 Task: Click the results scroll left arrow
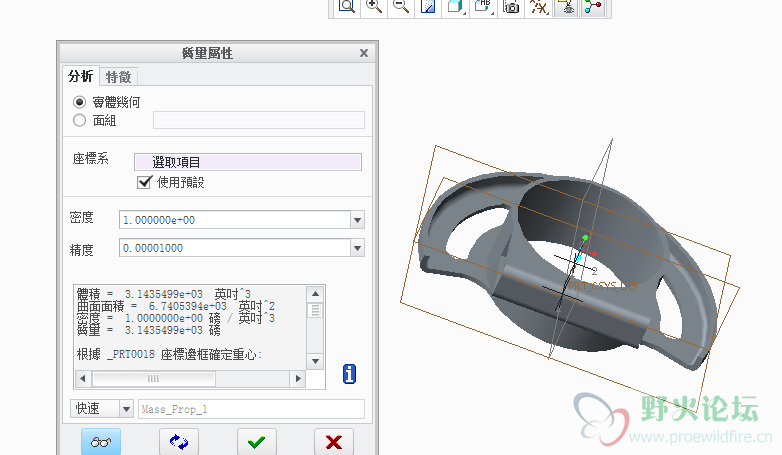tap(83, 379)
